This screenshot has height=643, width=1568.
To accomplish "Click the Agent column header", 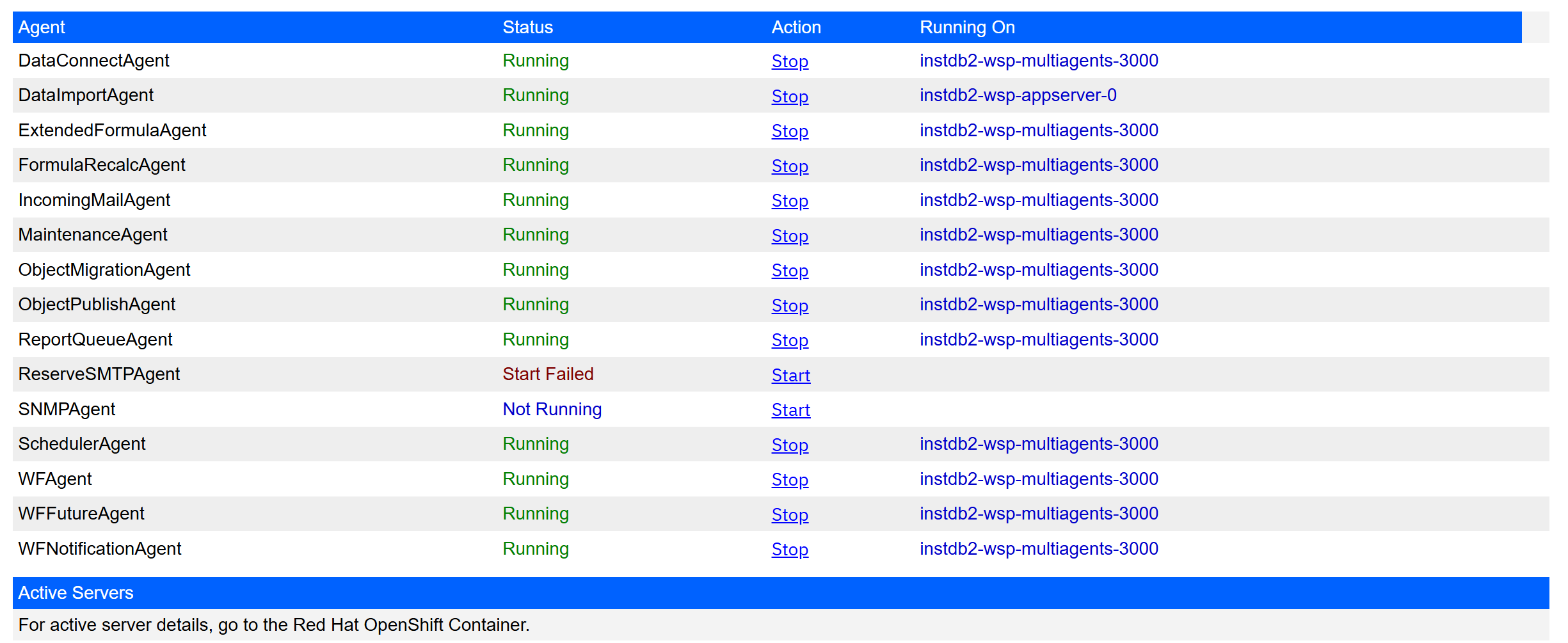I will tap(42, 27).
